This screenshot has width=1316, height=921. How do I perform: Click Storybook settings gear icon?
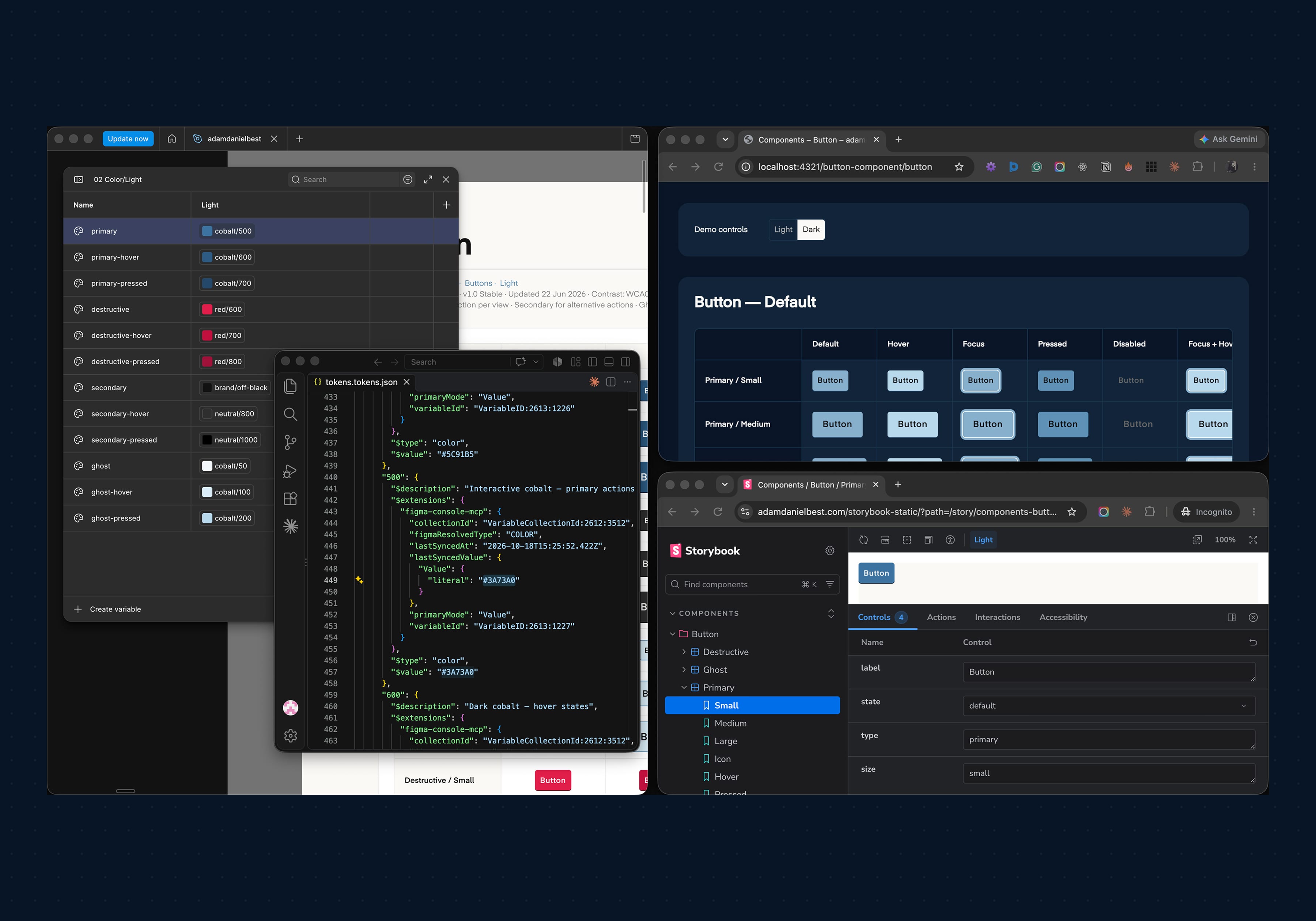pyautogui.click(x=829, y=551)
